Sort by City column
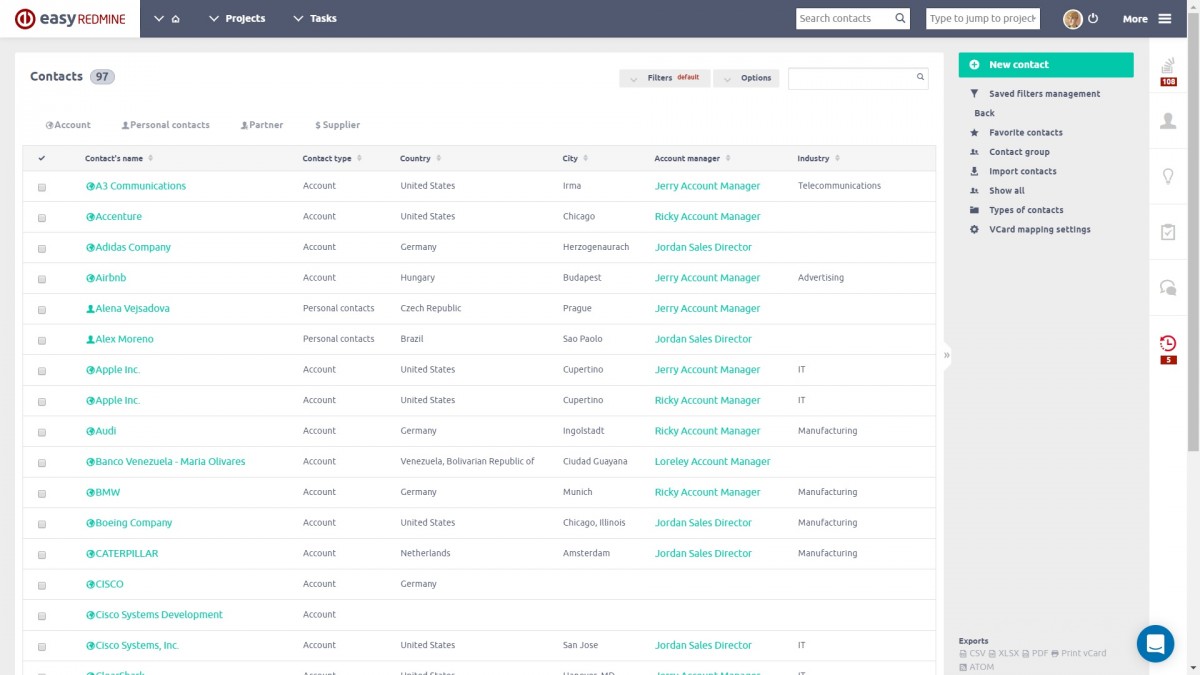This screenshot has width=1200, height=675. pos(575,158)
